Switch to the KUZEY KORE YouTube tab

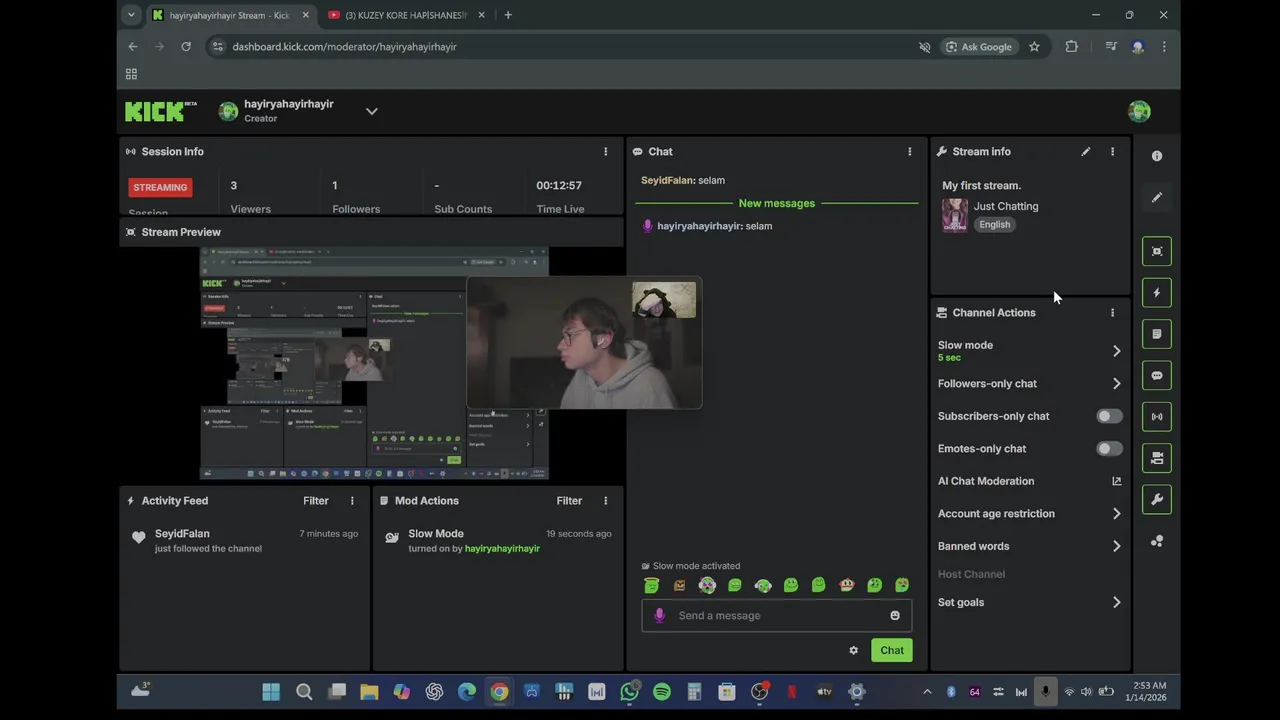[x=407, y=15]
